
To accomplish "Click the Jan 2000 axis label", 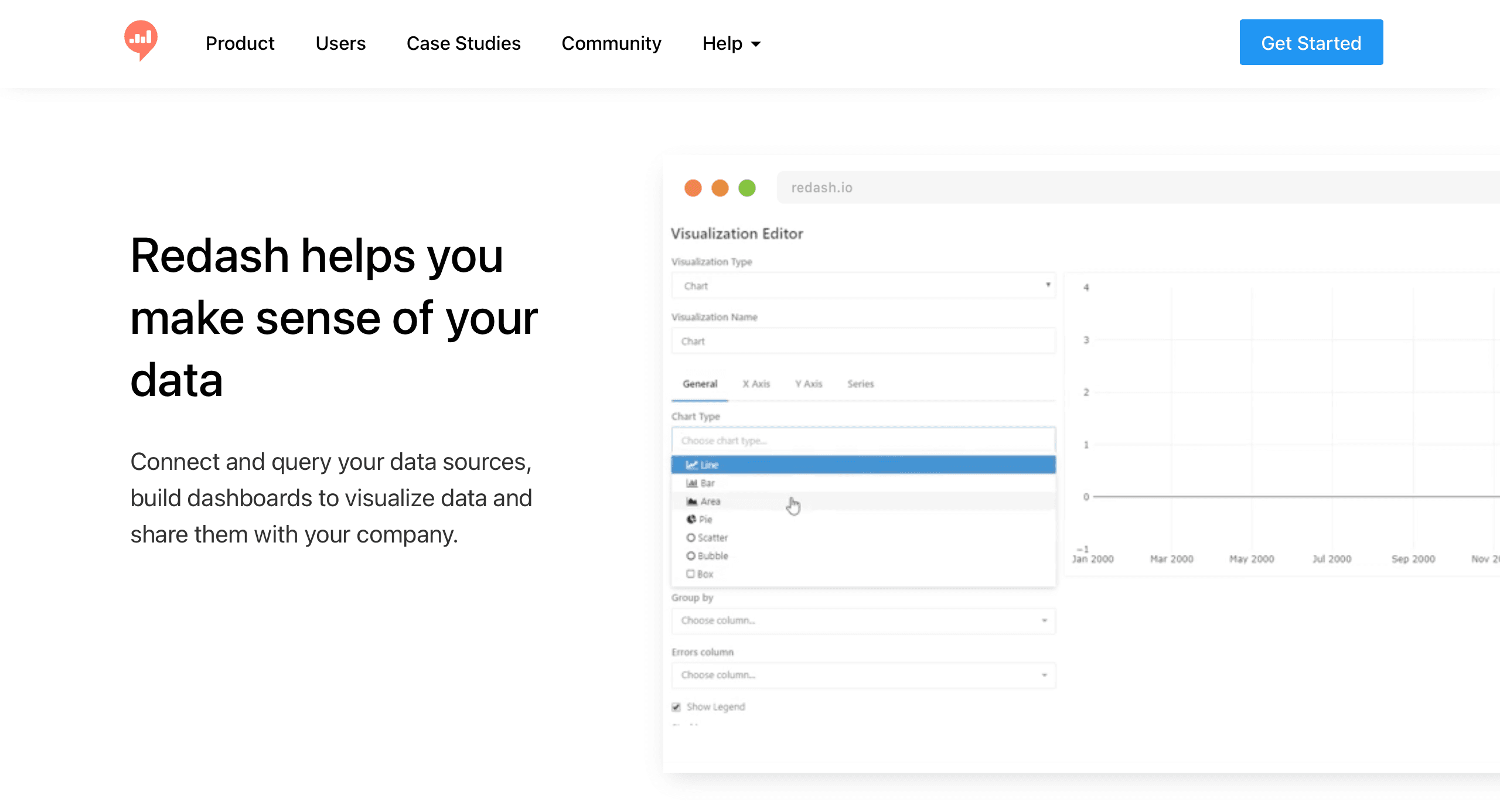I will click(1092, 559).
